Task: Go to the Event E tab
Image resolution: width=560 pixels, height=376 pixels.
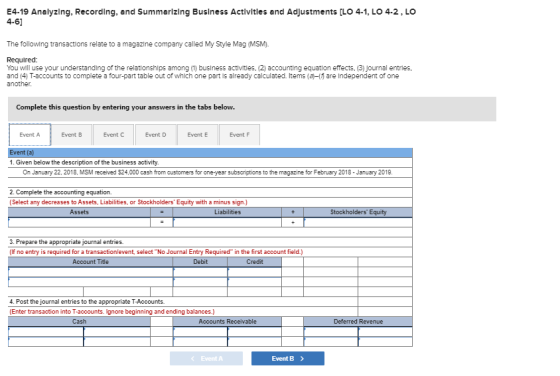Action: [198, 135]
